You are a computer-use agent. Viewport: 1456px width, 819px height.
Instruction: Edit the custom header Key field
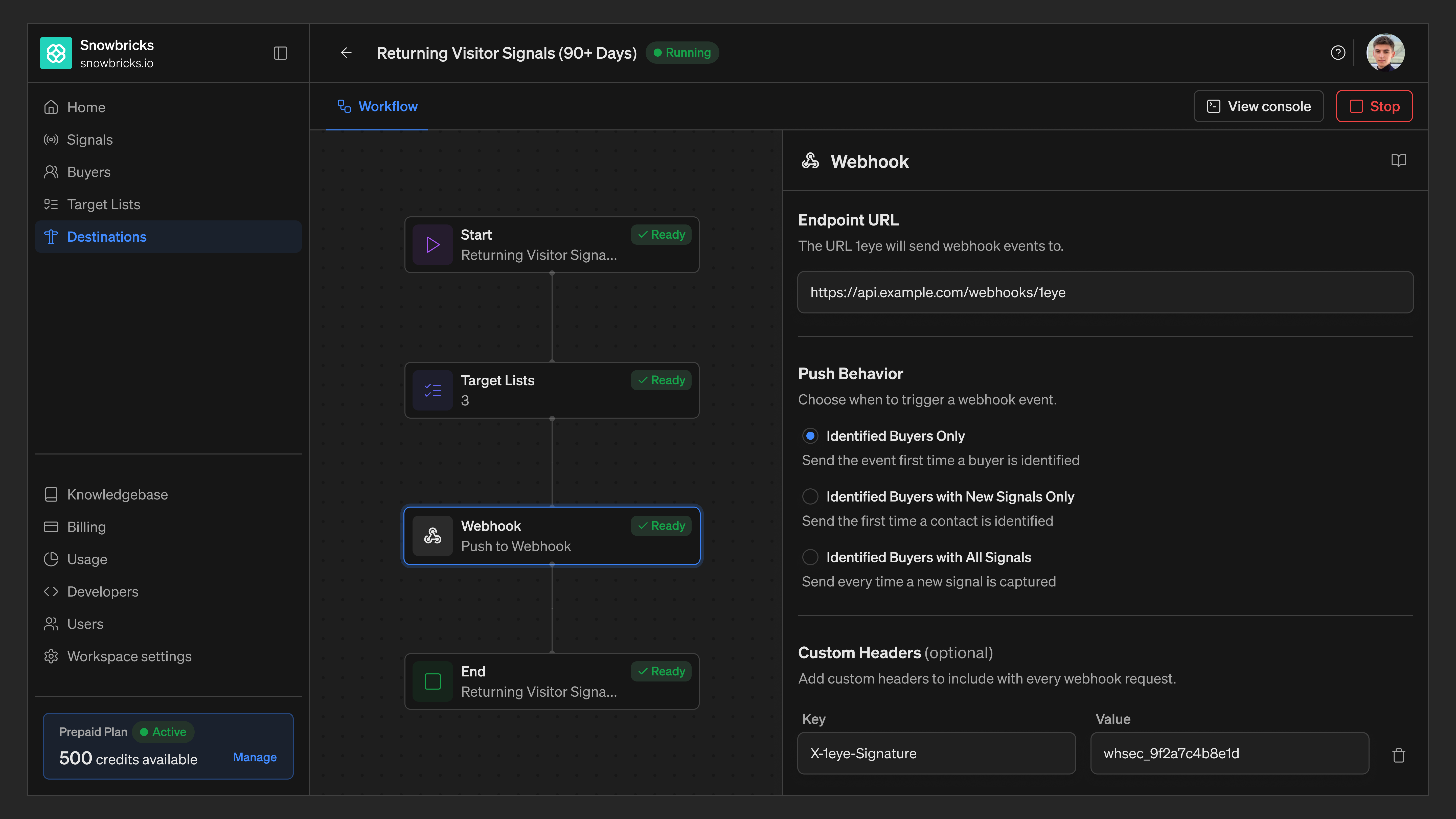(937, 754)
